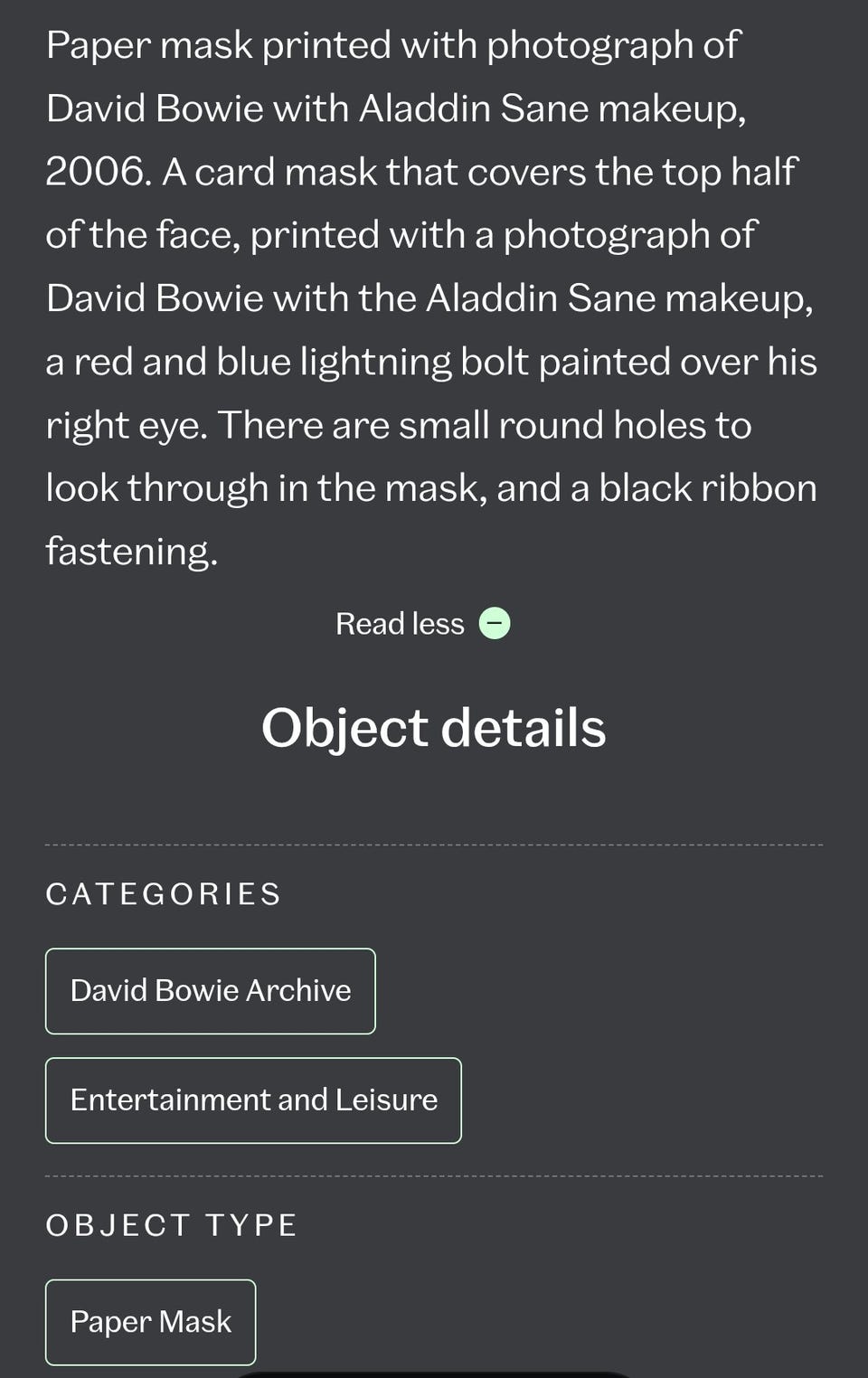This screenshot has width=868, height=1378.
Task: Open the Paper Mask object type tag
Action: 151,1322
